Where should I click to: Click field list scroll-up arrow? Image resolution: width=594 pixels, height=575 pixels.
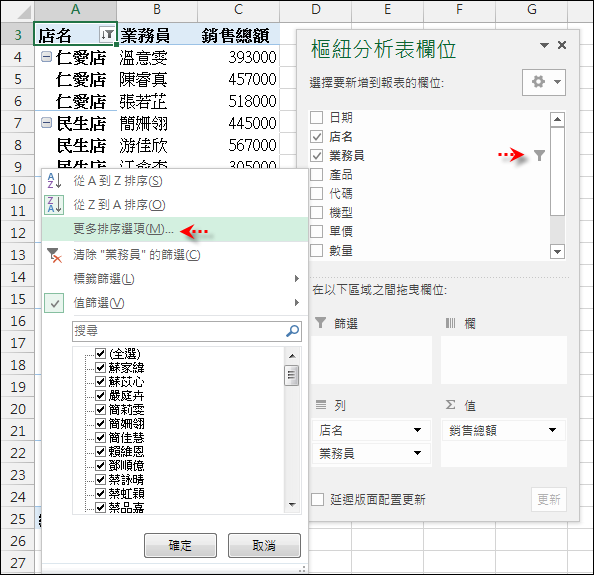tap(557, 120)
